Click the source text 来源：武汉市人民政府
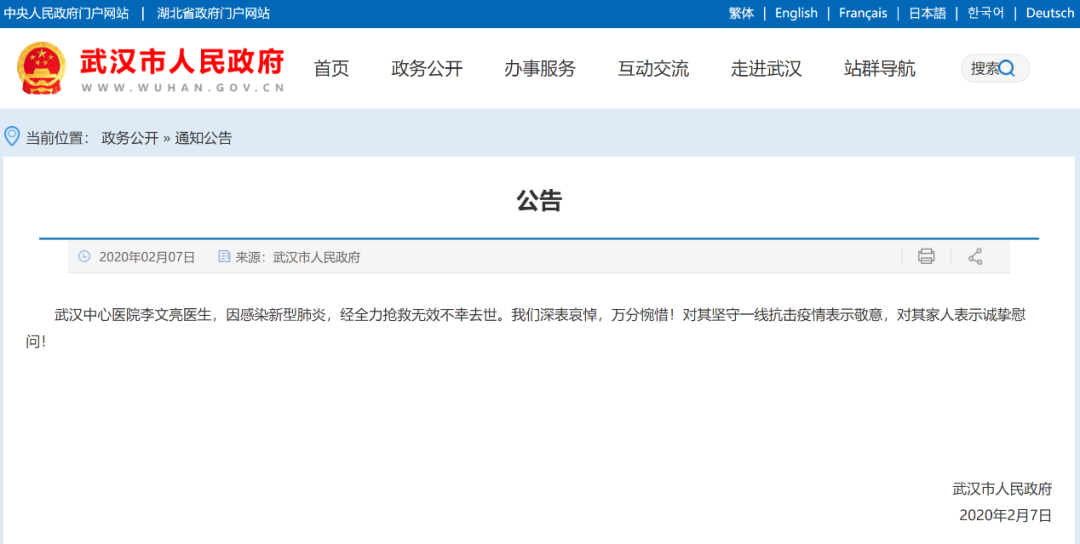The image size is (1080, 544). point(298,257)
